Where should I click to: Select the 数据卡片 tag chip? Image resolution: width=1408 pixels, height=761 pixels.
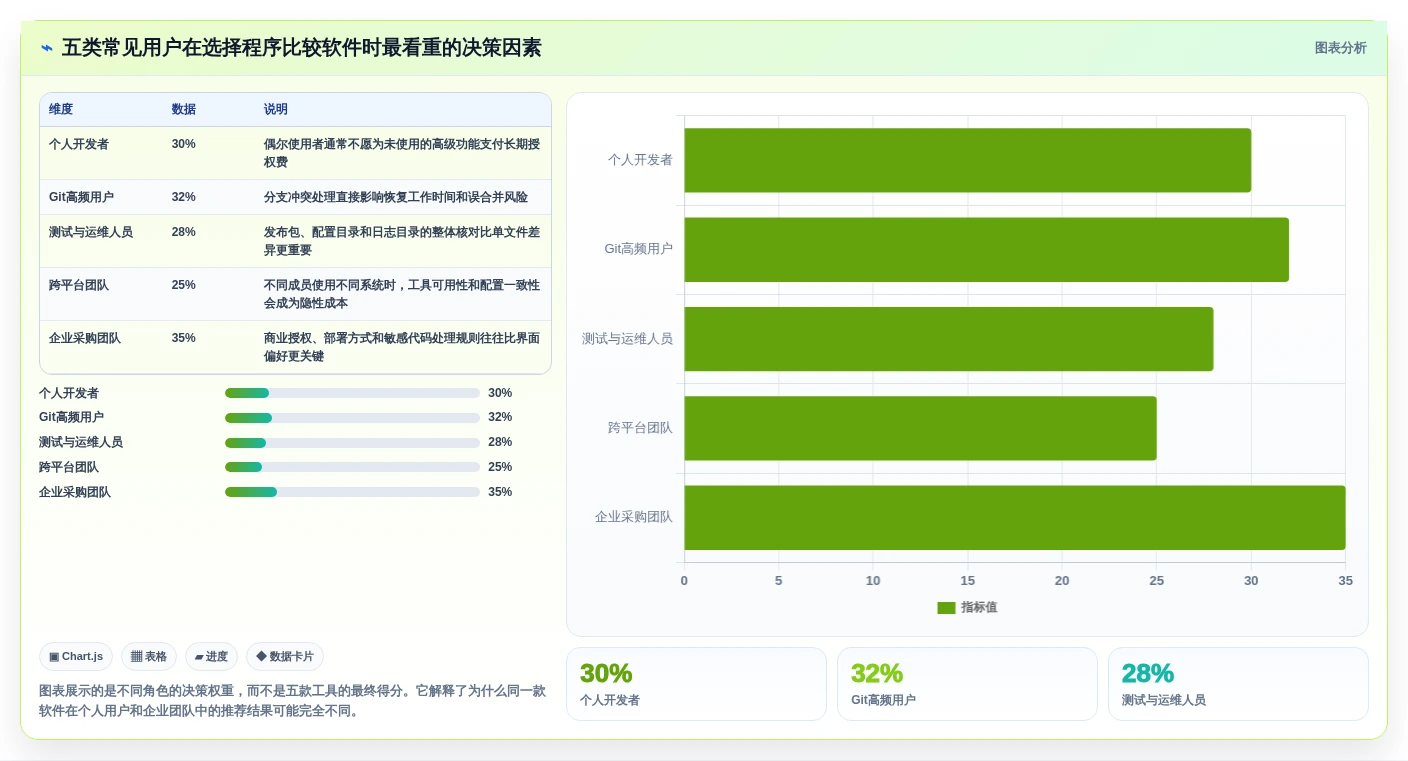tap(285, 656)
